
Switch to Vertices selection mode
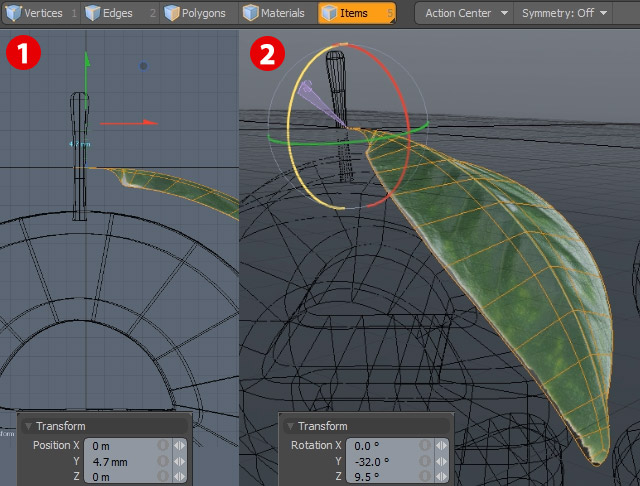41,13
